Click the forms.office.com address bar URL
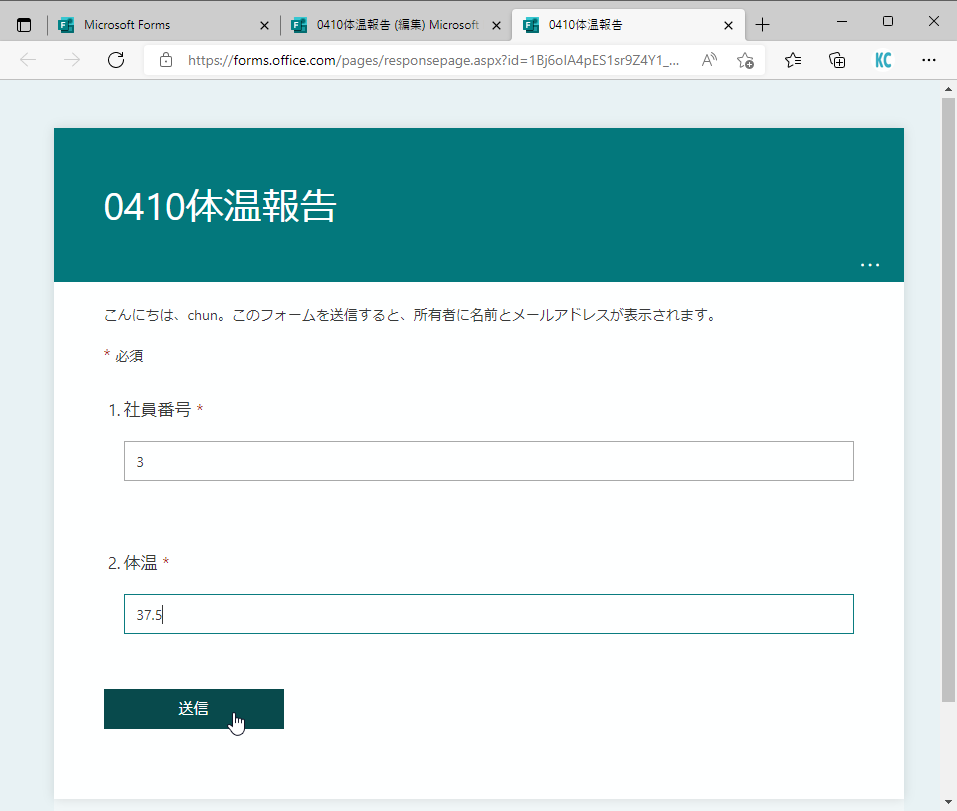This screenshot has height=811, width=957. (x=433, y=60)
